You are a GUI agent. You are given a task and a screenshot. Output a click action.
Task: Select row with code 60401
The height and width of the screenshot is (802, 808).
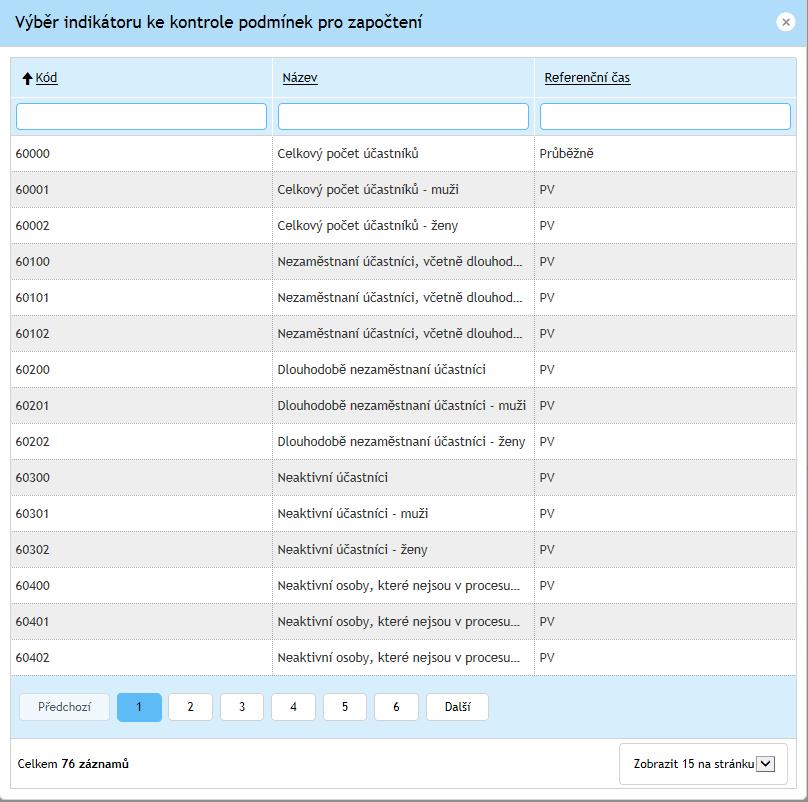[x=403, y=622]
